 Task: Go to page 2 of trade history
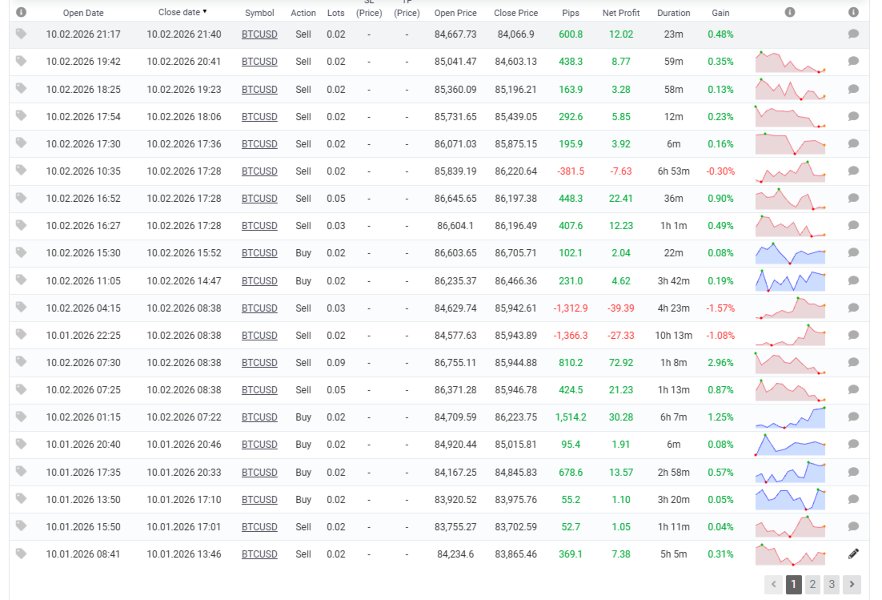click(x=812, y=584)
